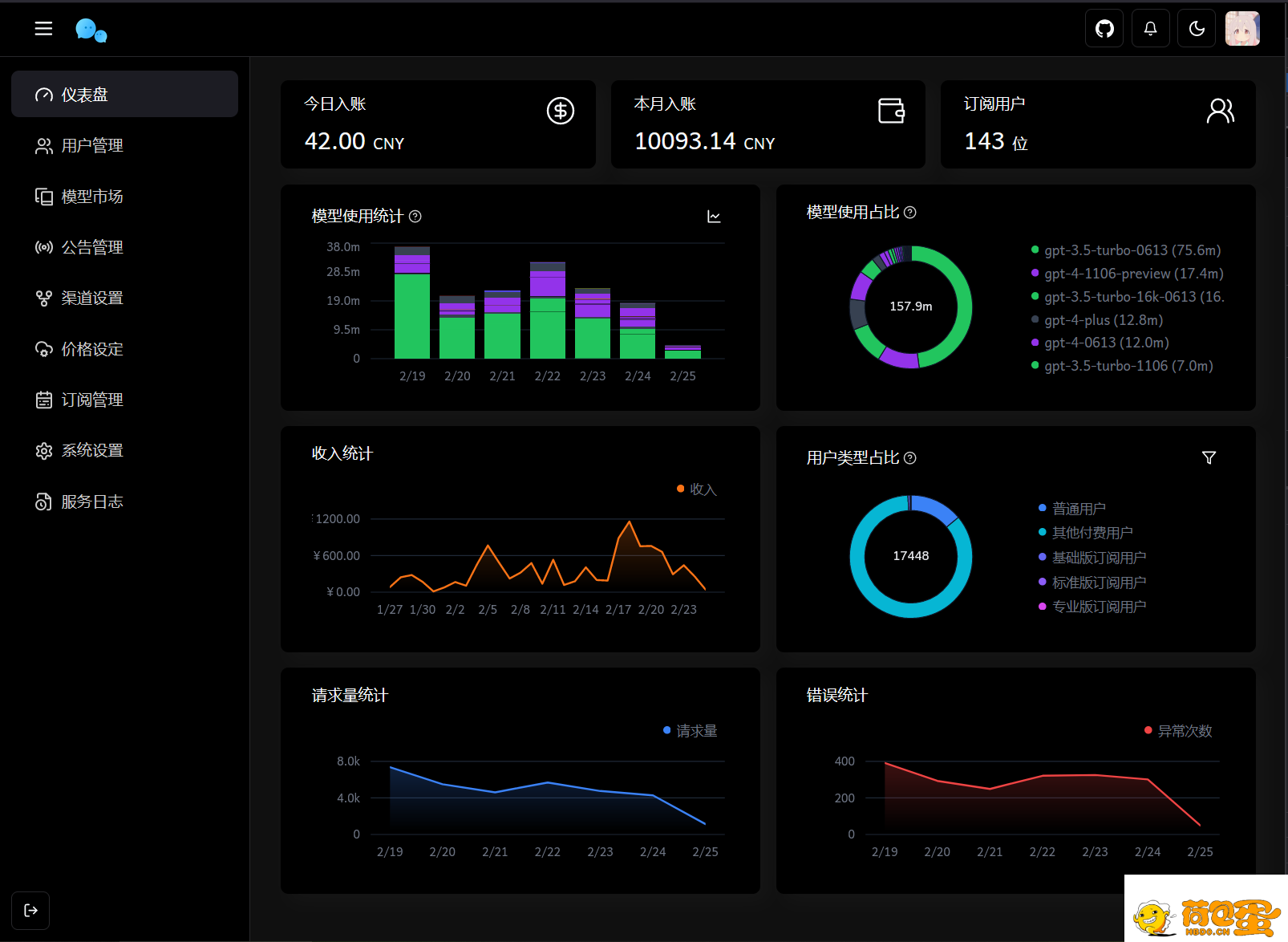Screen dimensions: 1288x942
Task: Click the 157.9m model donut center
Action: 911,307
